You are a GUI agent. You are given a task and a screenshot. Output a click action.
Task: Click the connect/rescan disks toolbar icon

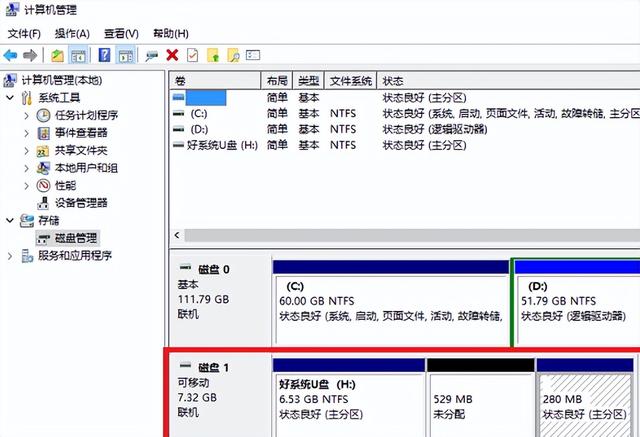tap(152, 55)
